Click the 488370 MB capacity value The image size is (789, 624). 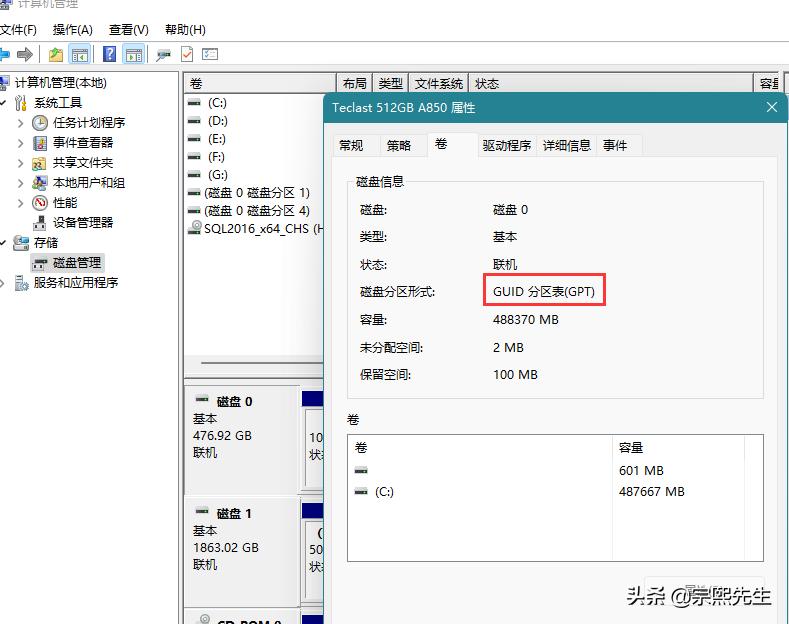coord(526,320)
